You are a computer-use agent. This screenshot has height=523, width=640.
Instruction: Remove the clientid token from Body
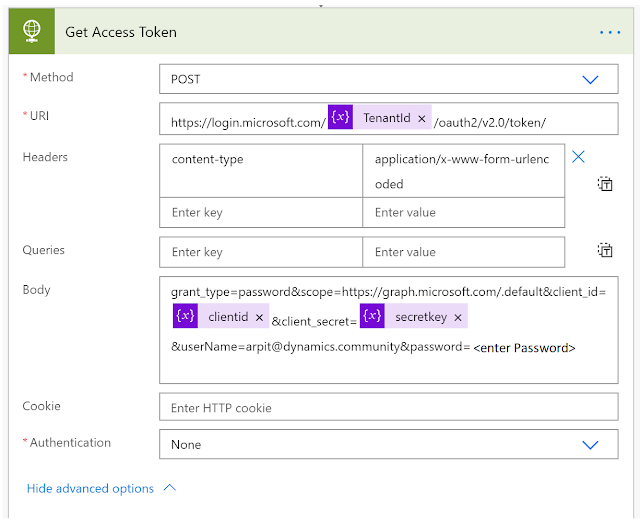click(x=259, y=317)
